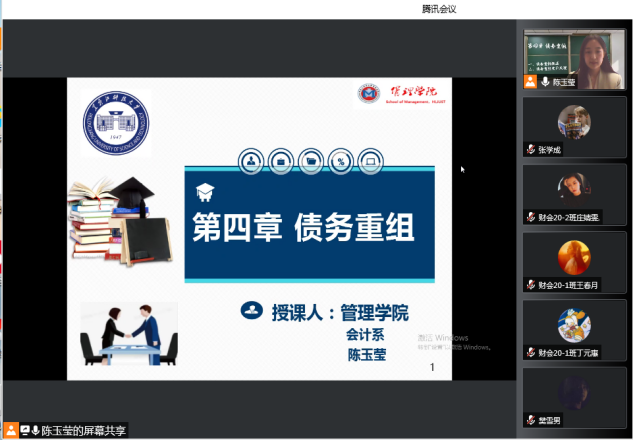
Task: Select the 财会20-2班庄皓雯 participant tile
Action: [574, 194]
